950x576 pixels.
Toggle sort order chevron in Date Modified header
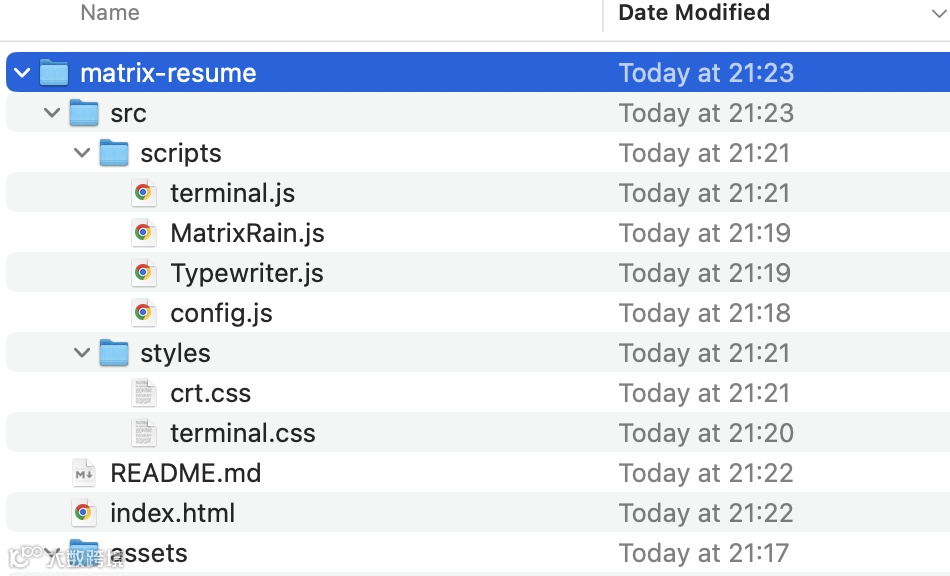tap(938, 13)
